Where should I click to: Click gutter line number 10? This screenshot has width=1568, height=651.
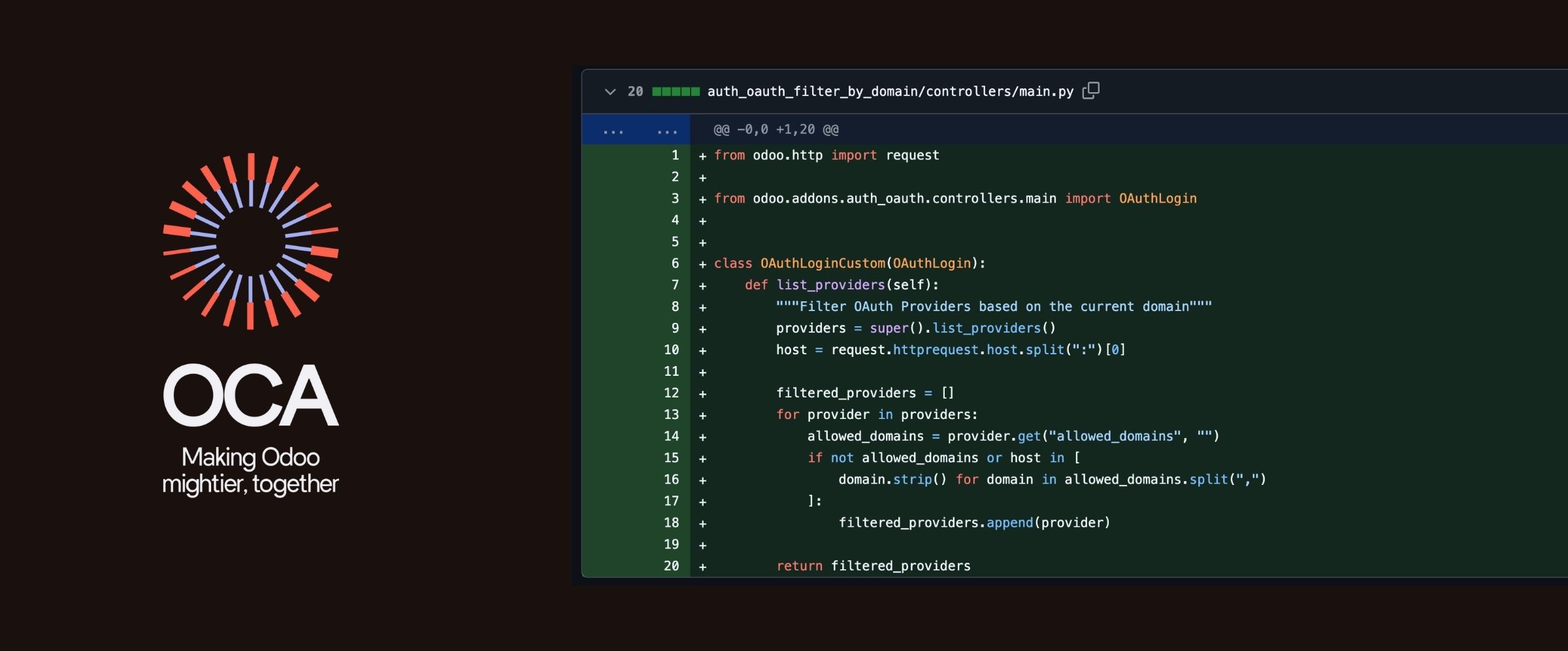[x=672, y=350]
